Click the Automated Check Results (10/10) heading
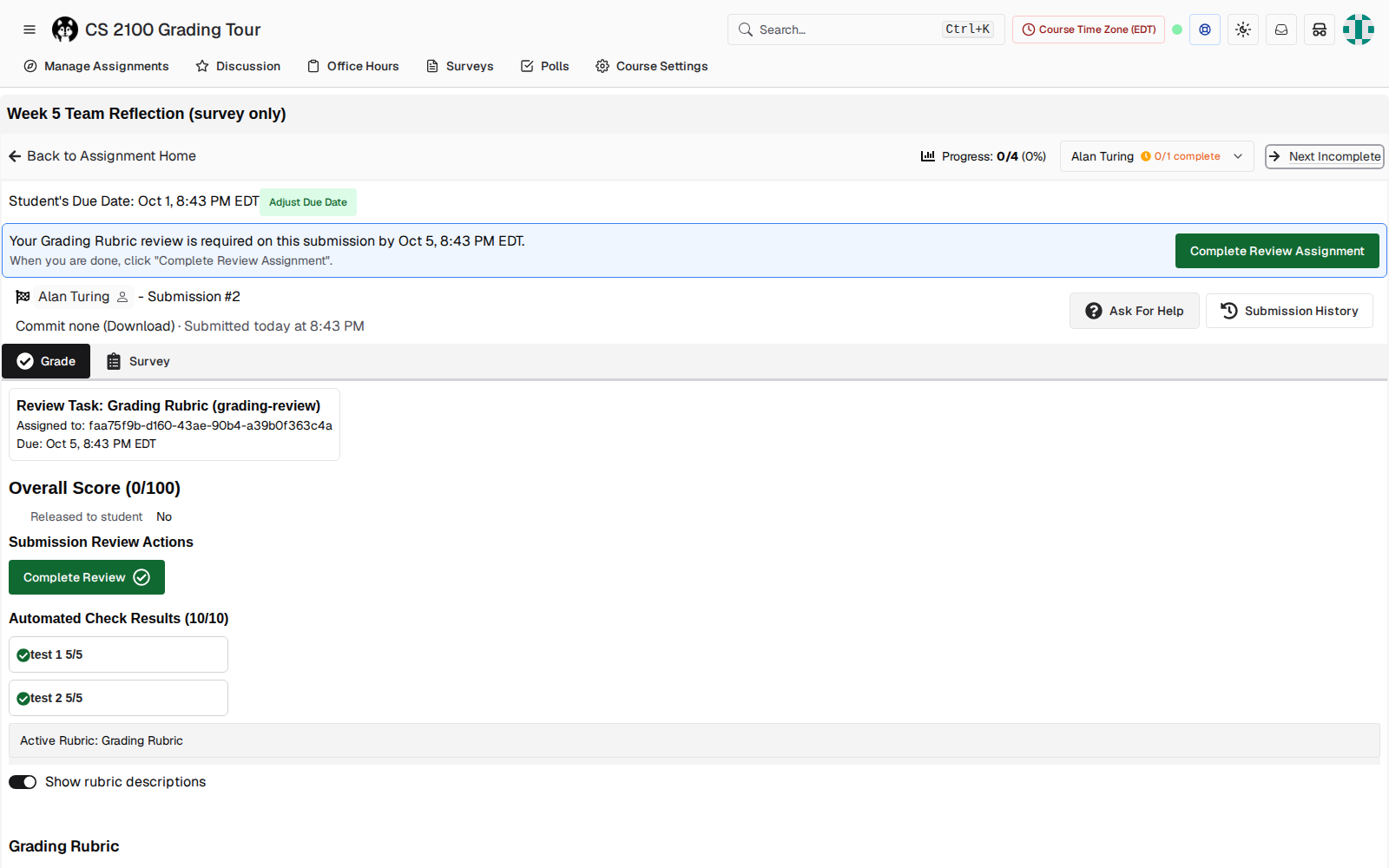 click(x=119, y=618)
